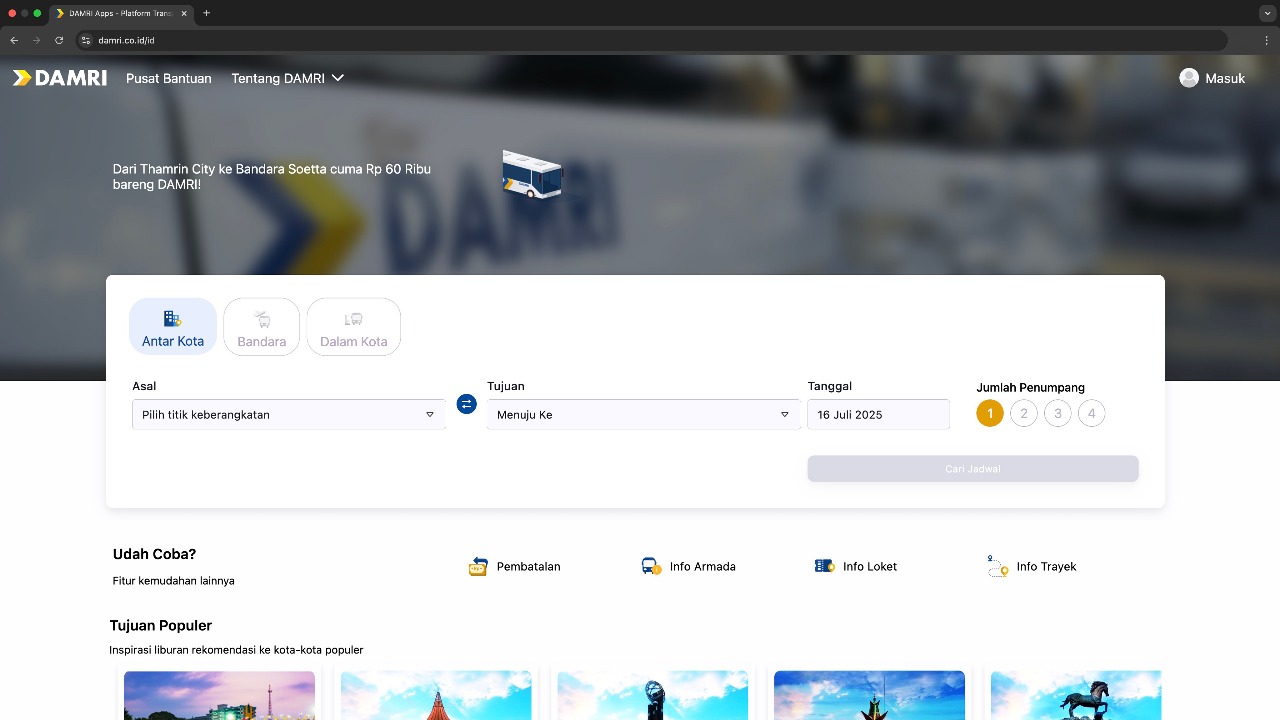1280x720 pixels.
Task: Reload the page with the browser refresh icon
Action: coord(59,40)
